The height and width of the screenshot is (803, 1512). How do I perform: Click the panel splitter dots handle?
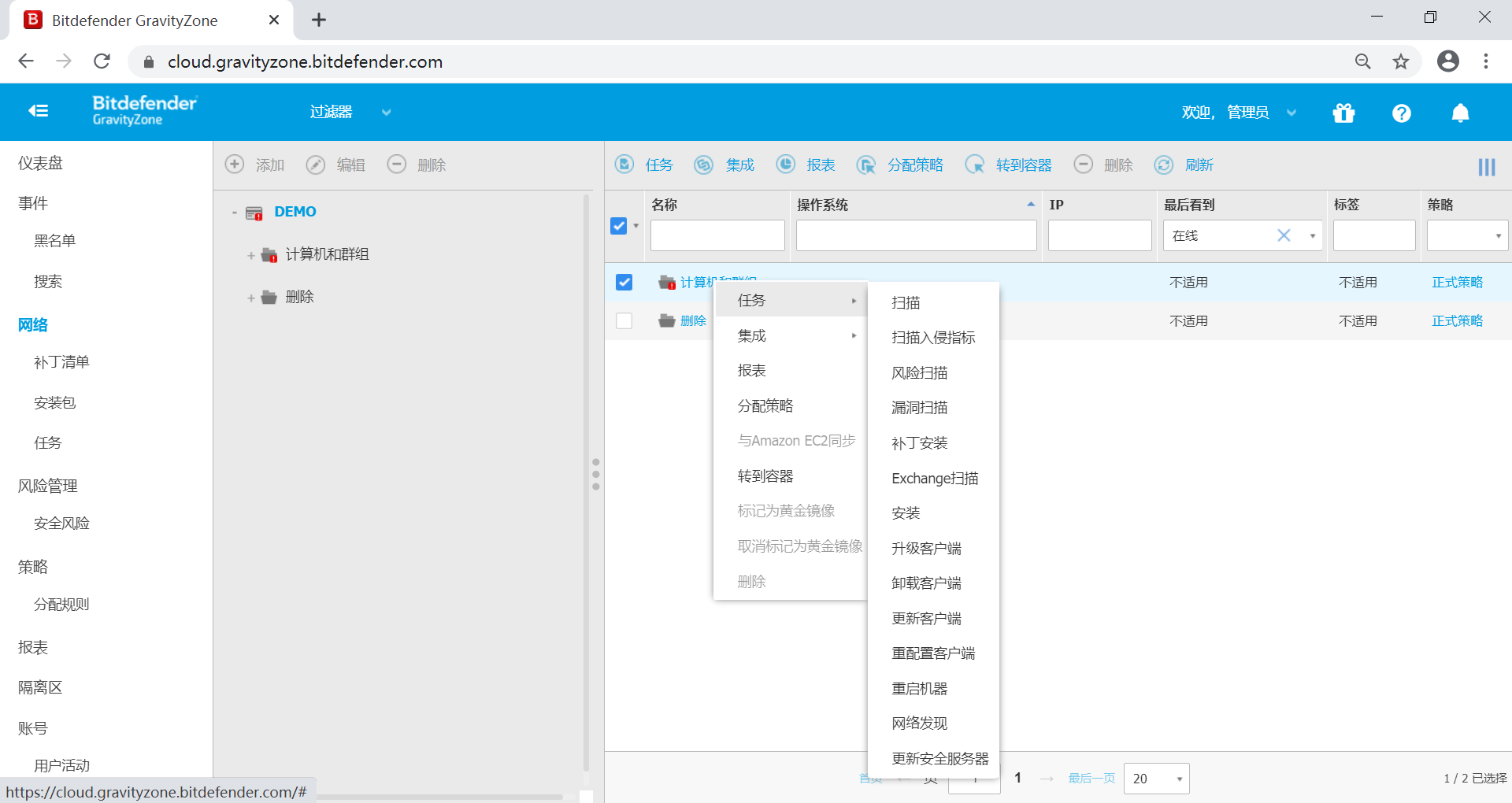tap(596, 475)
